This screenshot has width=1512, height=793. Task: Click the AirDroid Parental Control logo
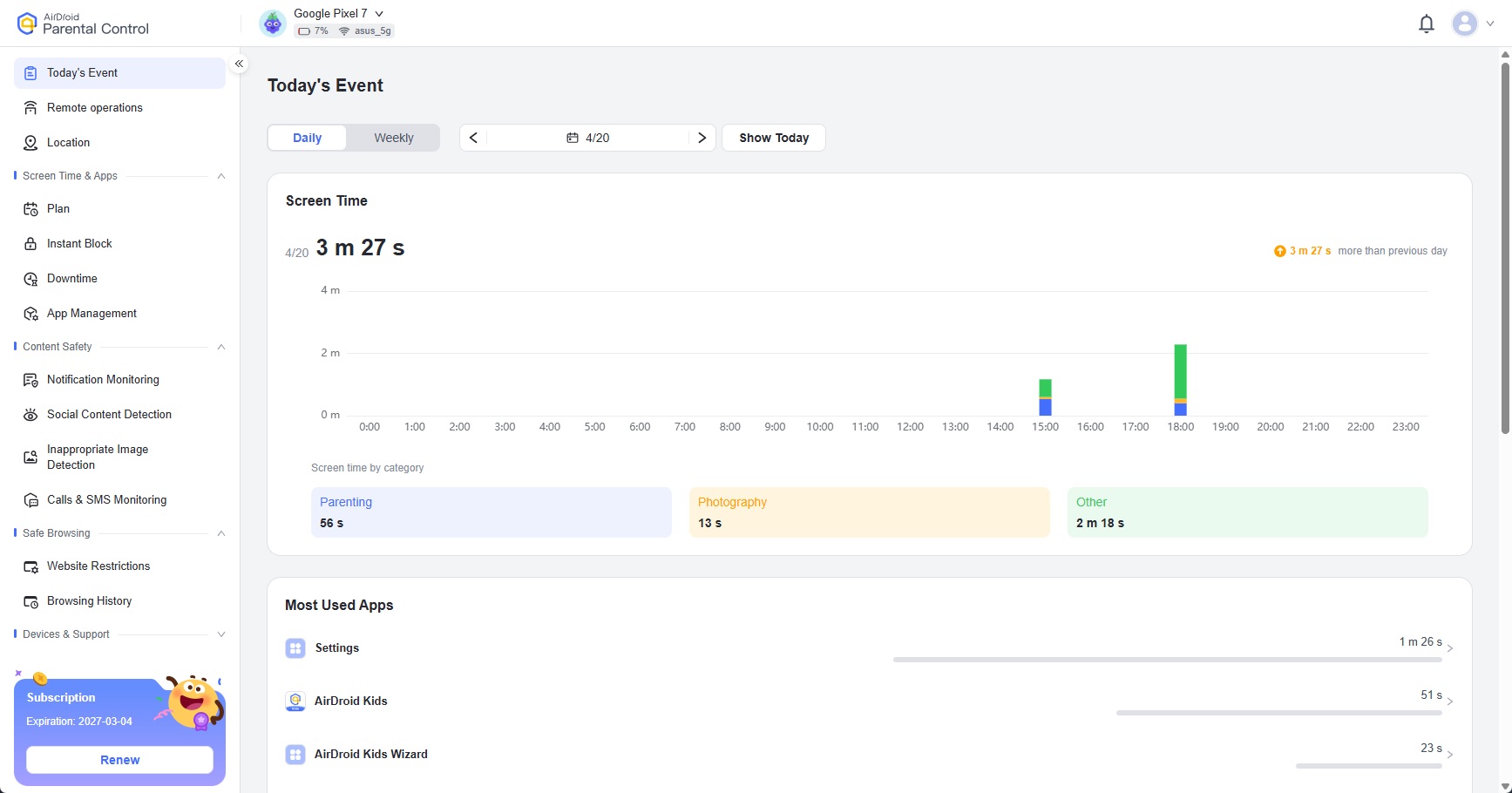[x=83, y=24]
